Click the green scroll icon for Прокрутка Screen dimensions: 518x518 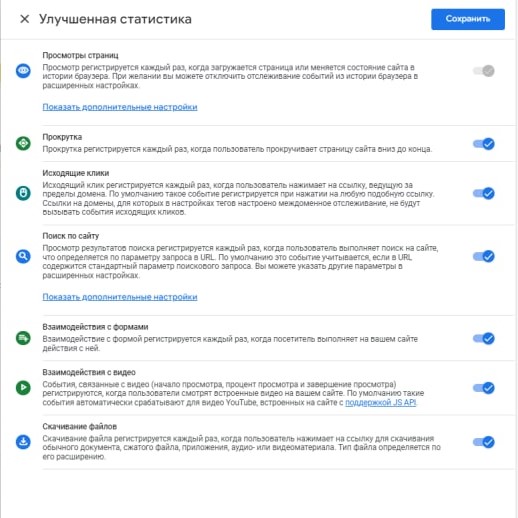point(23,143)
